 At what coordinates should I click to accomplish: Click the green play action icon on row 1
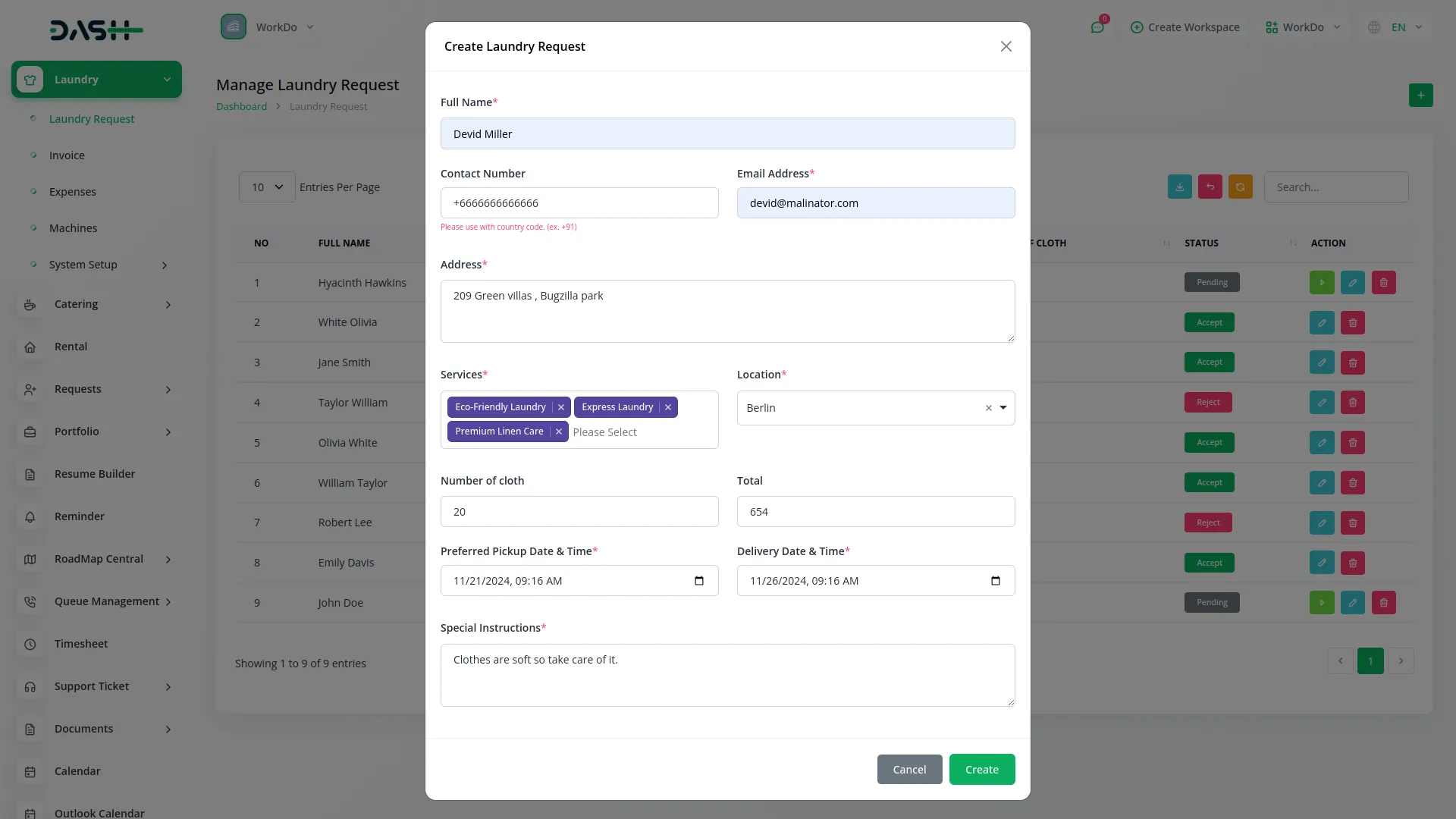[1322, 282]
